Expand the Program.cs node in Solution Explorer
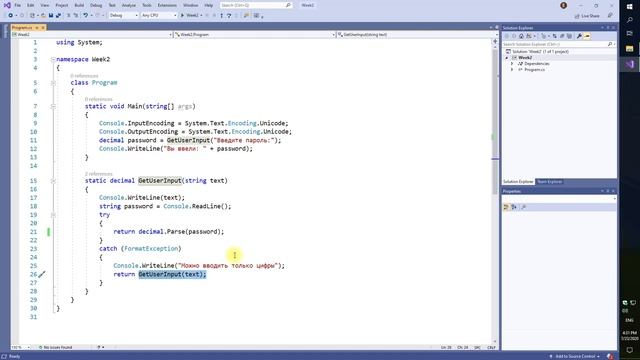 tap(512, 70)
